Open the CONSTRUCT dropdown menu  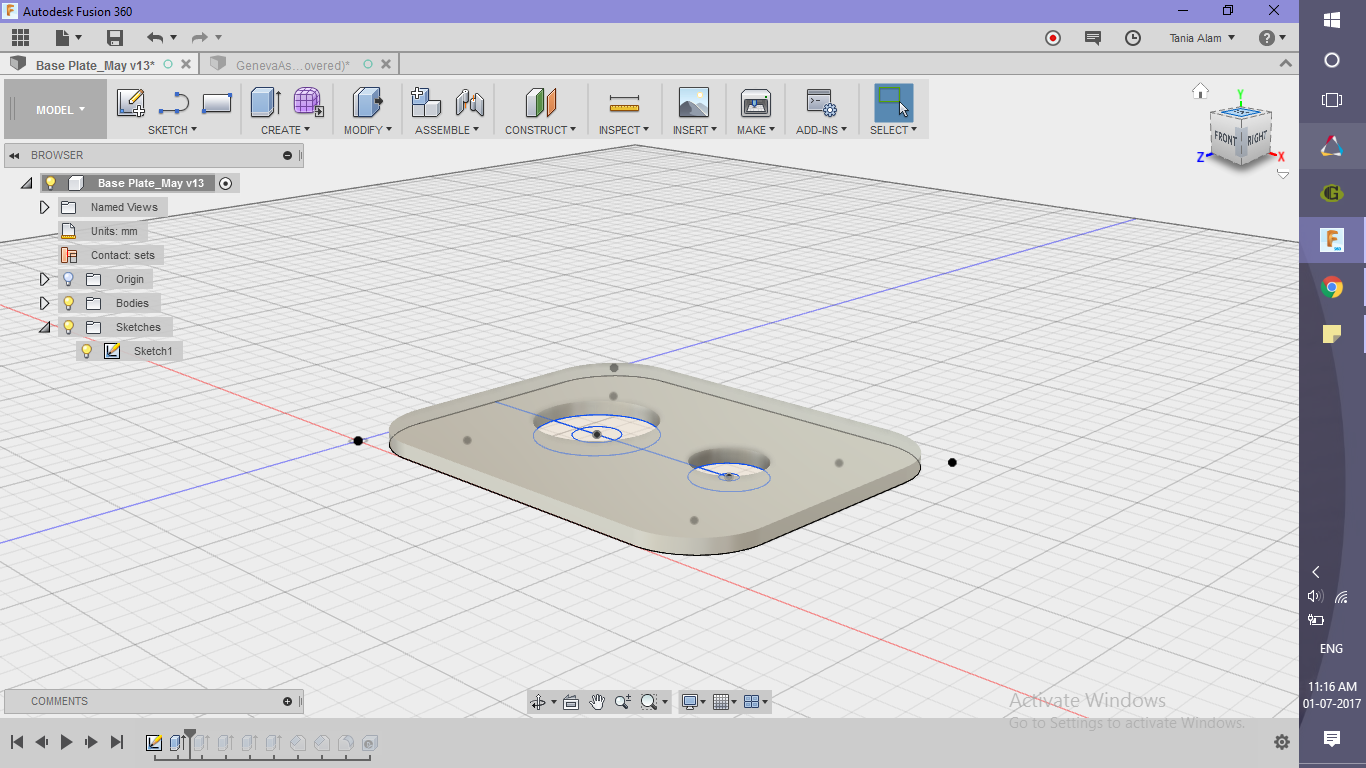(540, 130)
